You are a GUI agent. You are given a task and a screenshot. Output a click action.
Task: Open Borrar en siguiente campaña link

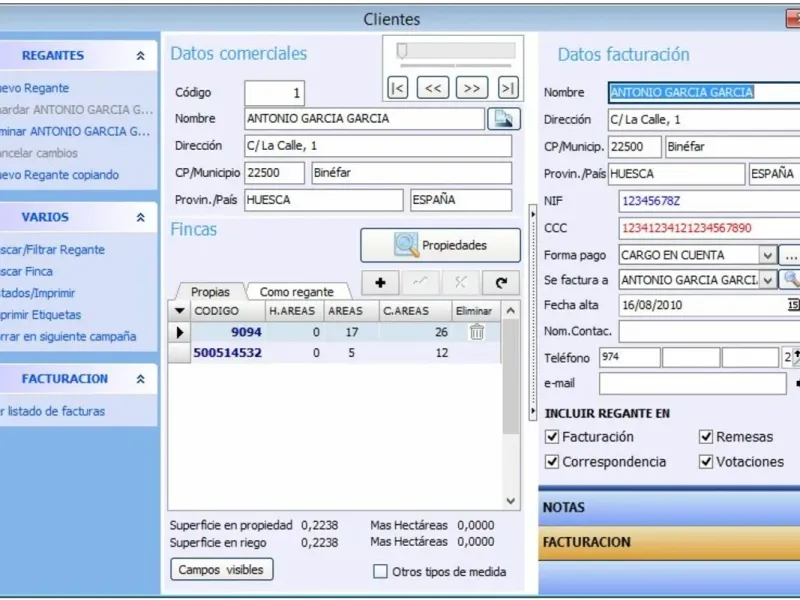click(68, 337)
